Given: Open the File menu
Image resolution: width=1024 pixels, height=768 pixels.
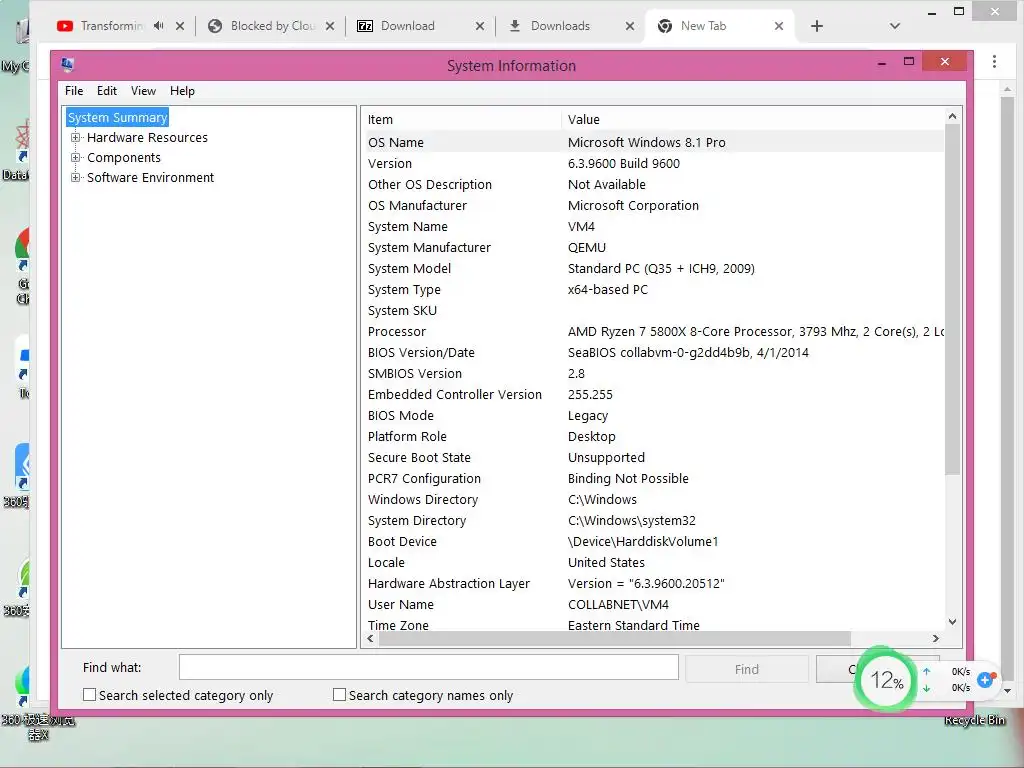Looking at the screenshot, I should click(x=74, y=91).
